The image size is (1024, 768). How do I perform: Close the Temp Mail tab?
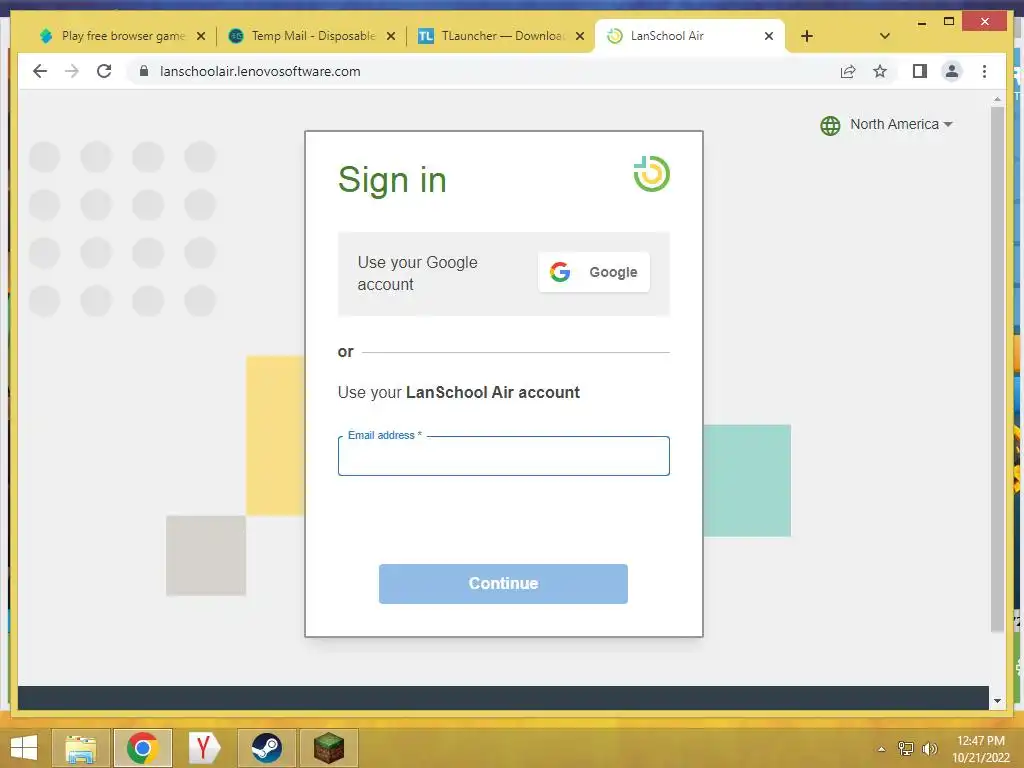point(391,36)
